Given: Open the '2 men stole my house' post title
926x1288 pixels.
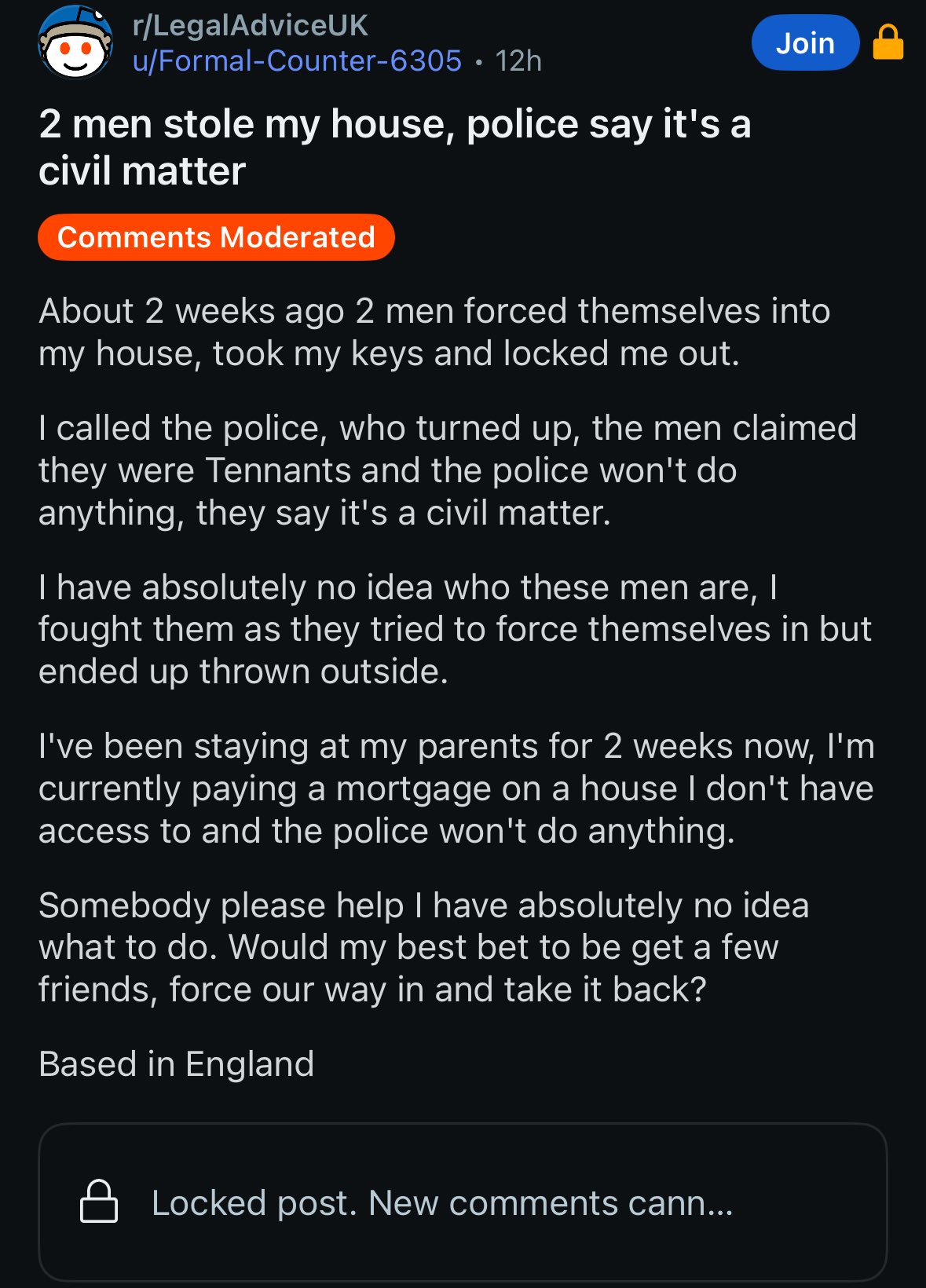Looking at the screenshot, I should (x=394, y=124).
